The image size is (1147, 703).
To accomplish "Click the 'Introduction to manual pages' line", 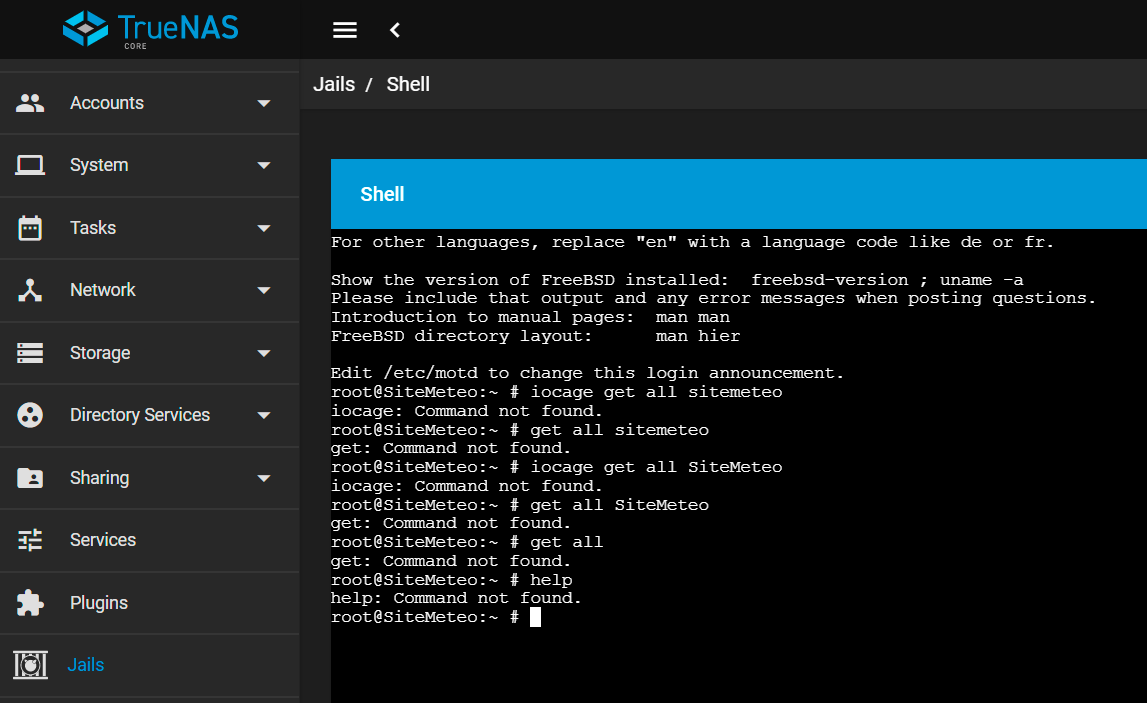I will 530,317.
